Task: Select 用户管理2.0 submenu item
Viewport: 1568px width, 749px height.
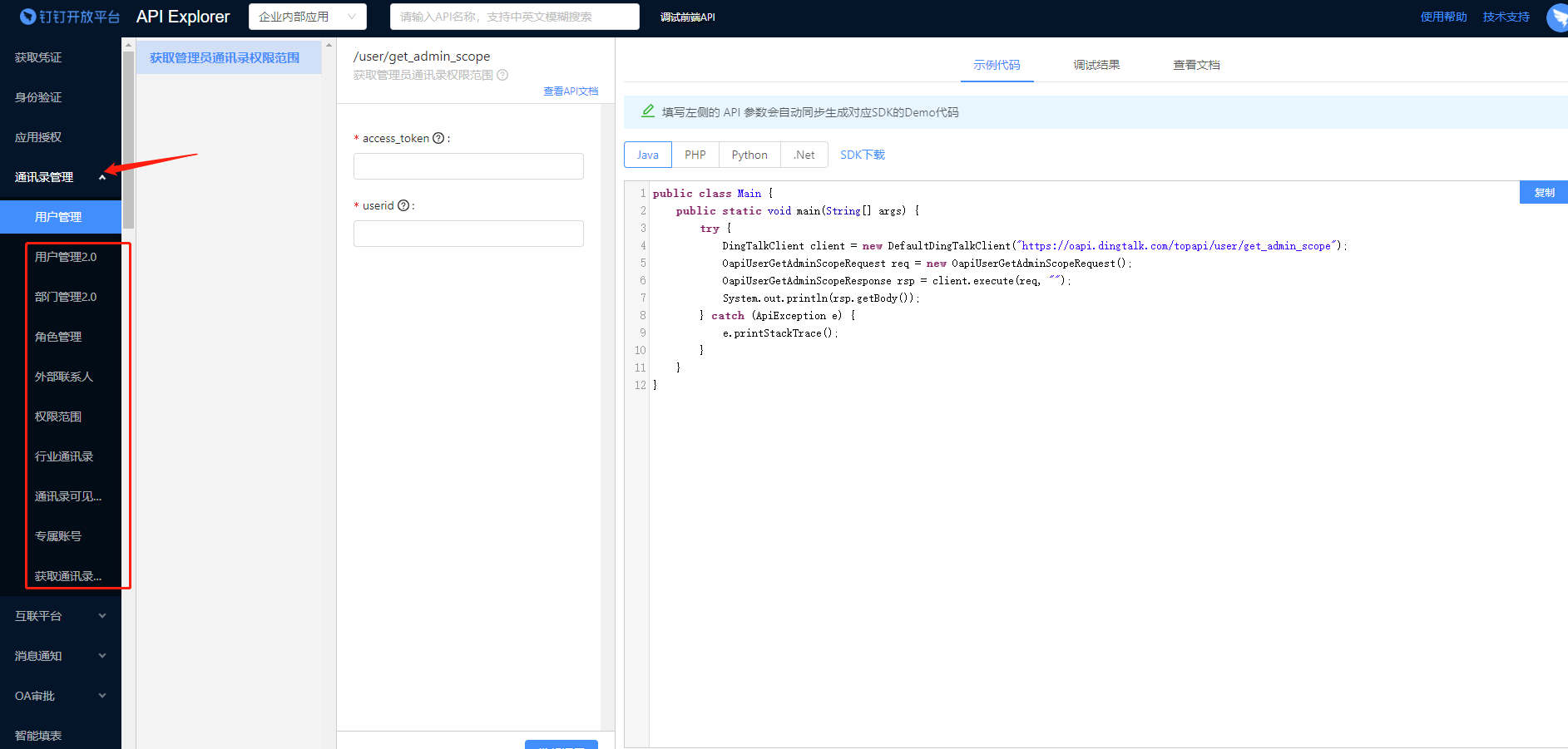Action: (66, 257)
